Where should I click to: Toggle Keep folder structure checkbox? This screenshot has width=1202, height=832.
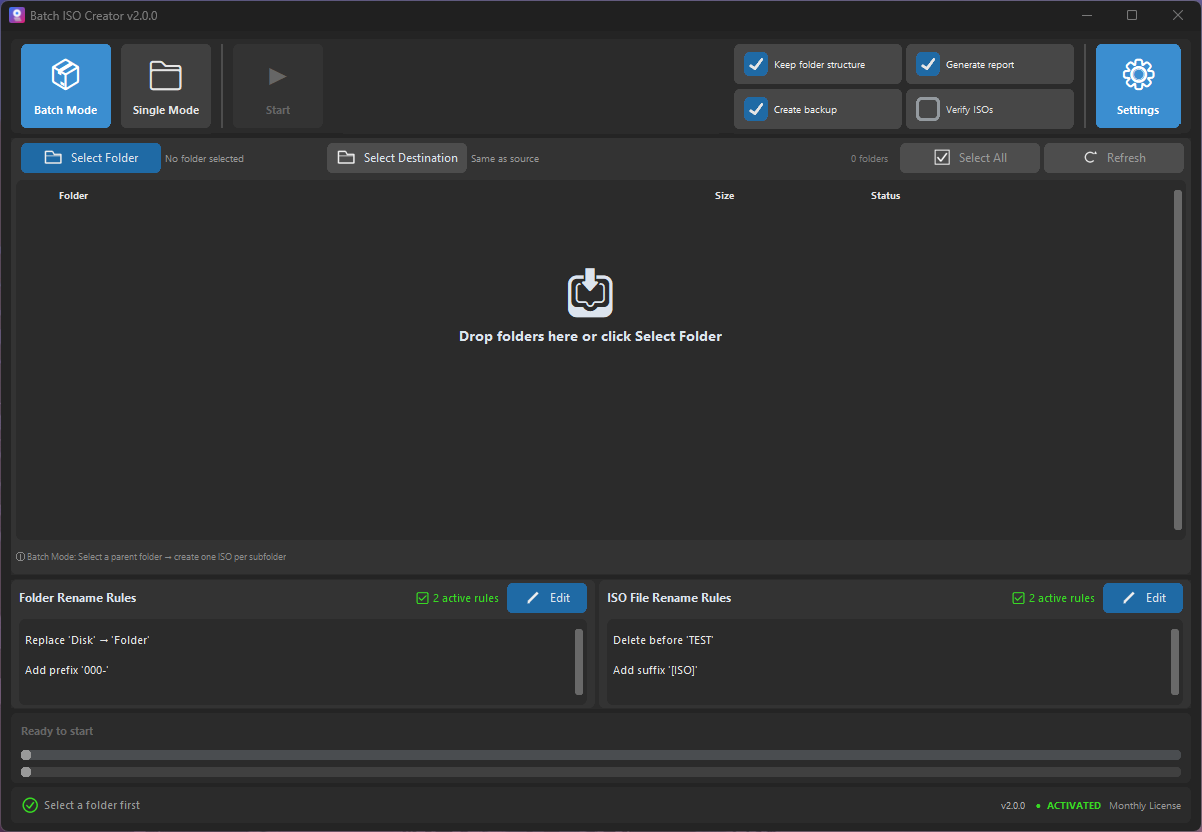click(756, 64)
